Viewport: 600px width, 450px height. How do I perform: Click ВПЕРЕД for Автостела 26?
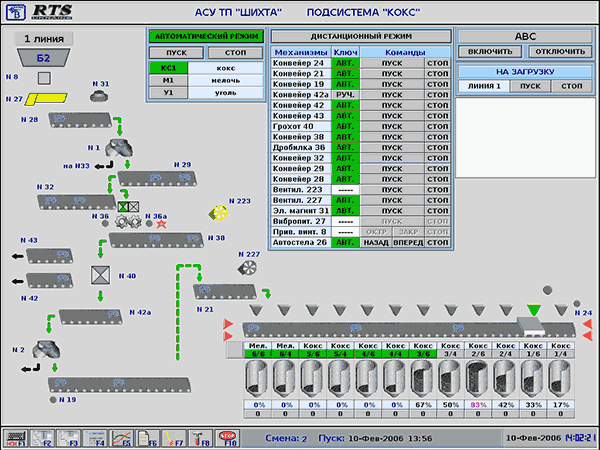tap(407, 241)
